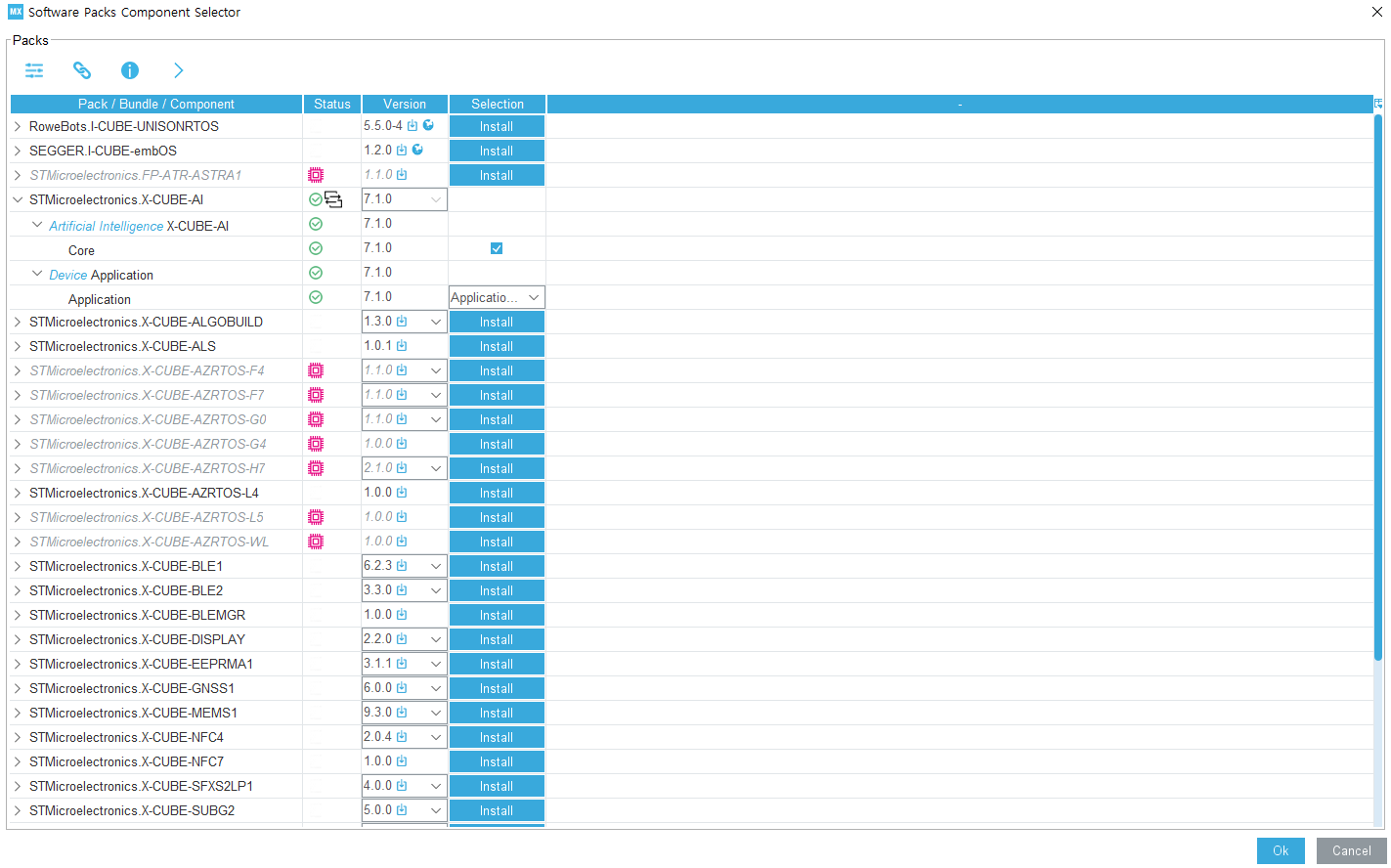The image size is (1391, 868).
Task: Click the download icon beside X-CUBE-ALS version 1.0.1
Action: point(402,345)
